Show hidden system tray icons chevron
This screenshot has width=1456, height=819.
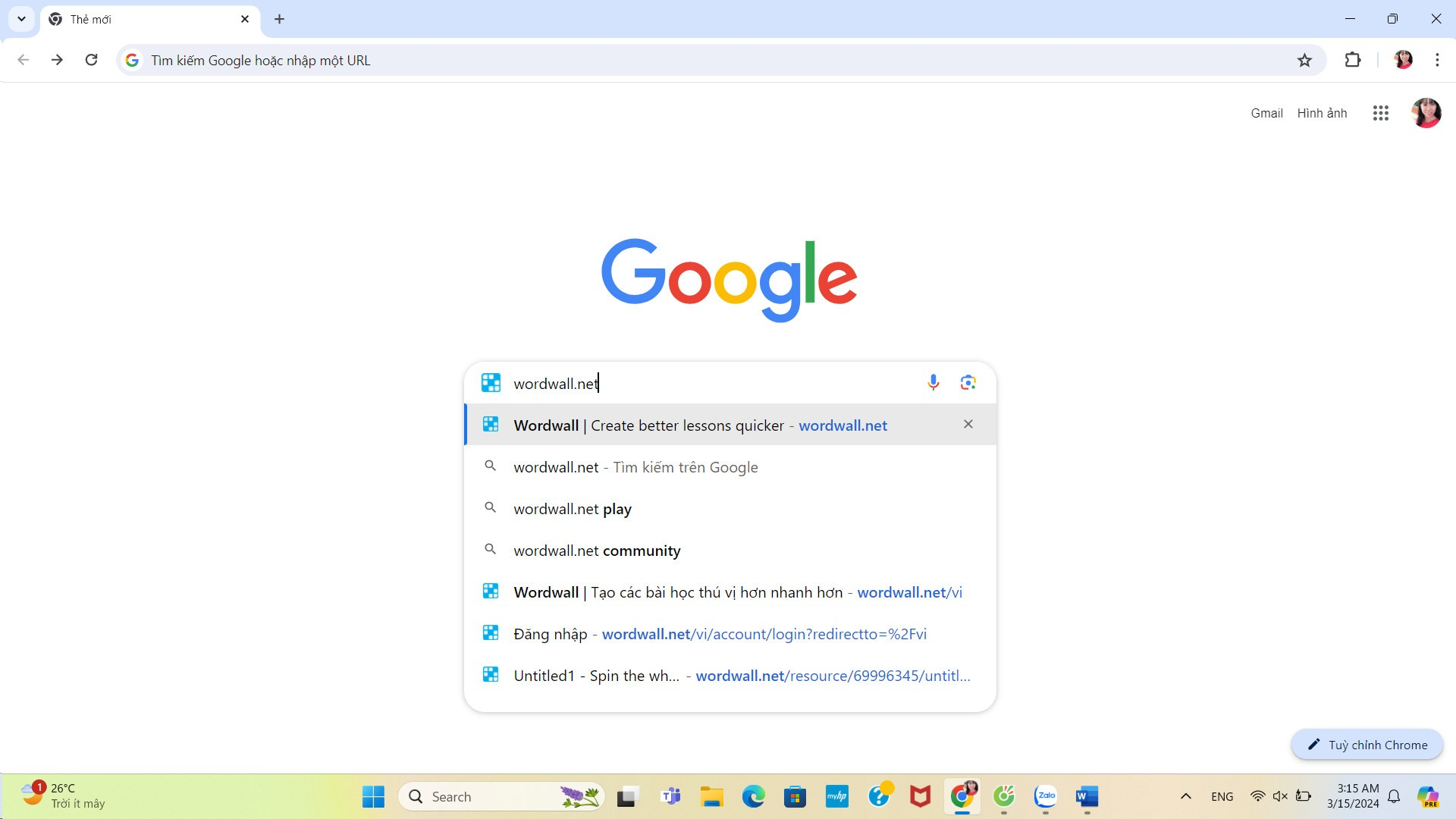tap(1186, 796)
